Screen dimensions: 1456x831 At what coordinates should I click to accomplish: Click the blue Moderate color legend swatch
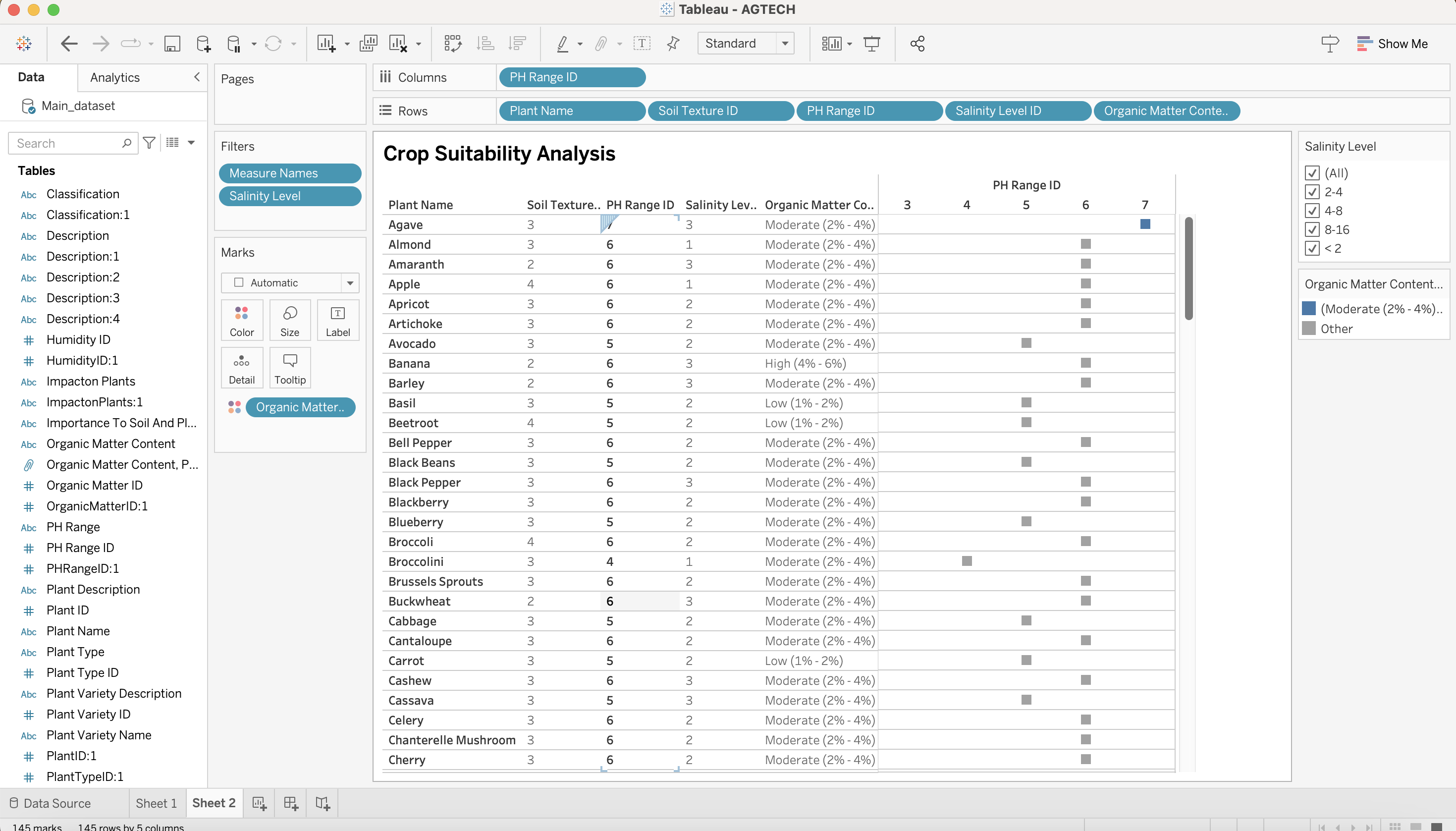click(x=1309, y=309)
